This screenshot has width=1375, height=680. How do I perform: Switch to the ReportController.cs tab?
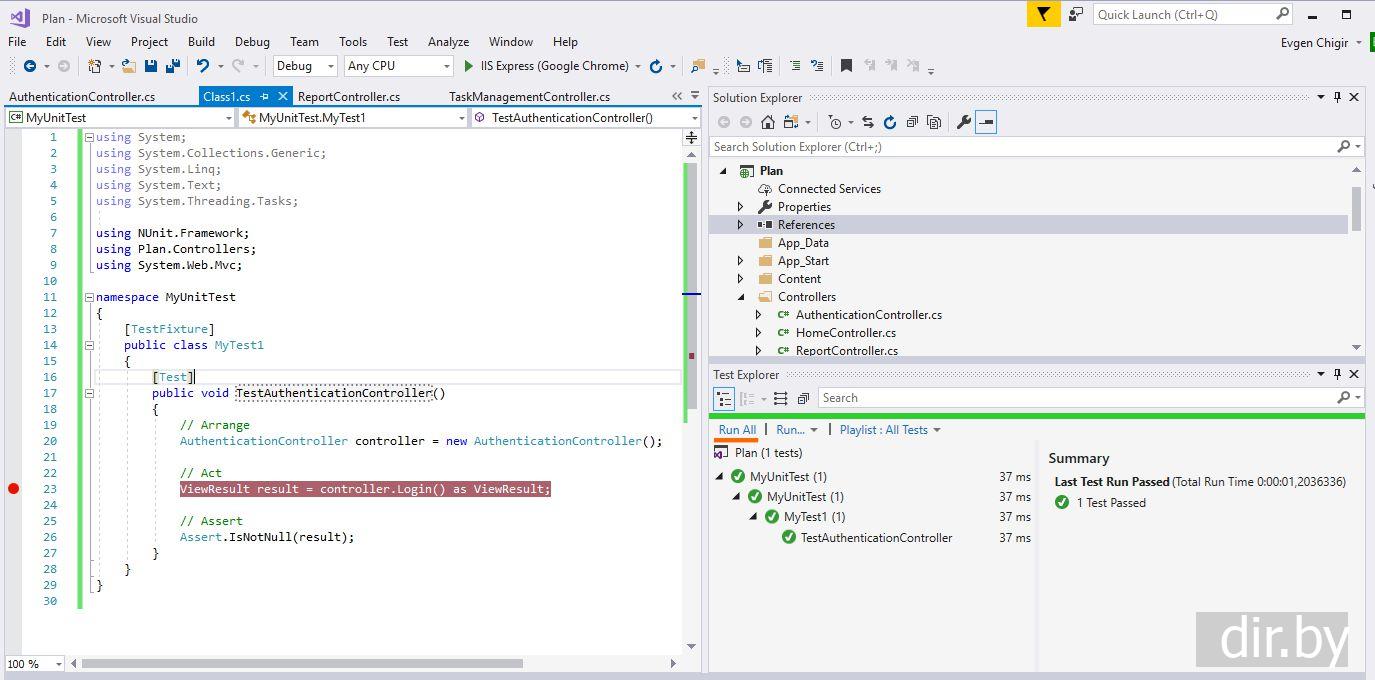[349, 97]
